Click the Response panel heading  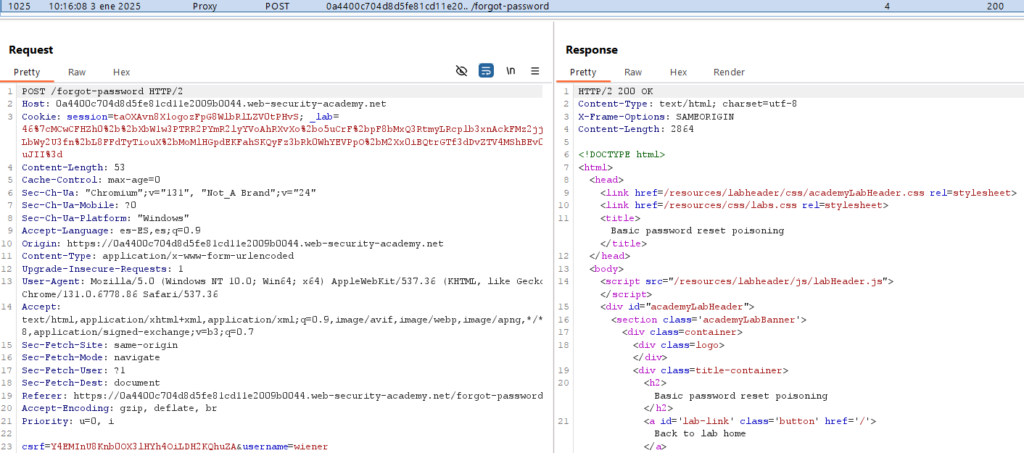pyautogui.click(x=591, y=50)
